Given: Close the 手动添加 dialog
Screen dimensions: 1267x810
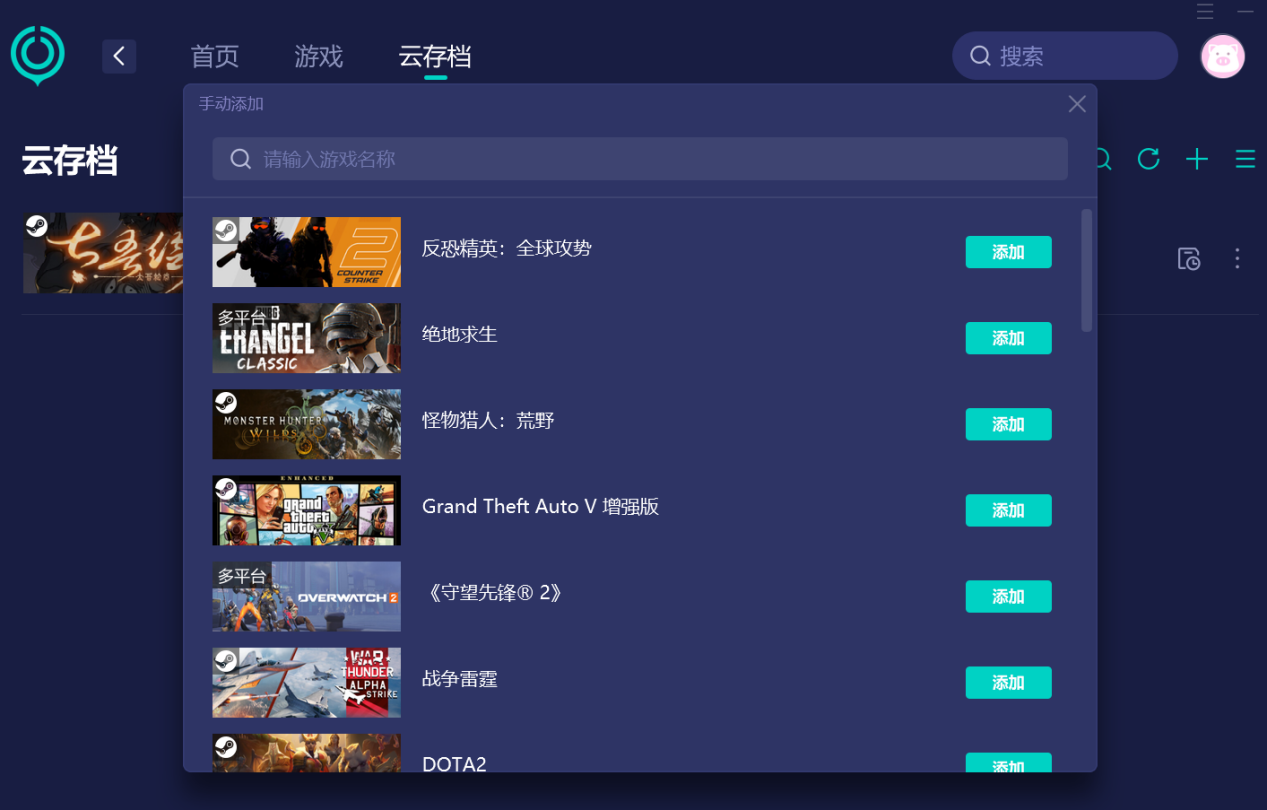Looking at the screenshot, I should click(1077, 104).
